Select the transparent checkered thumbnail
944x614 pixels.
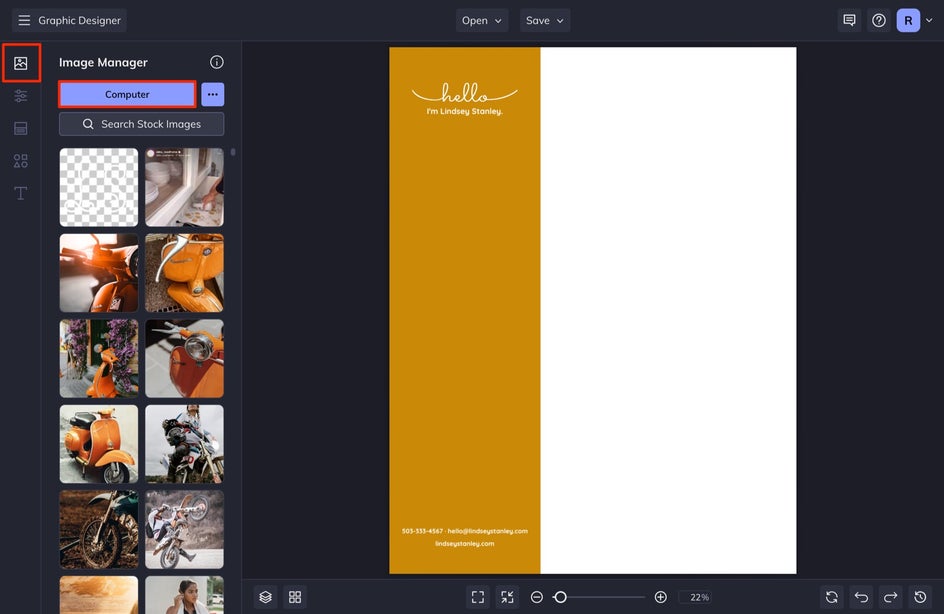click(99, 187)
